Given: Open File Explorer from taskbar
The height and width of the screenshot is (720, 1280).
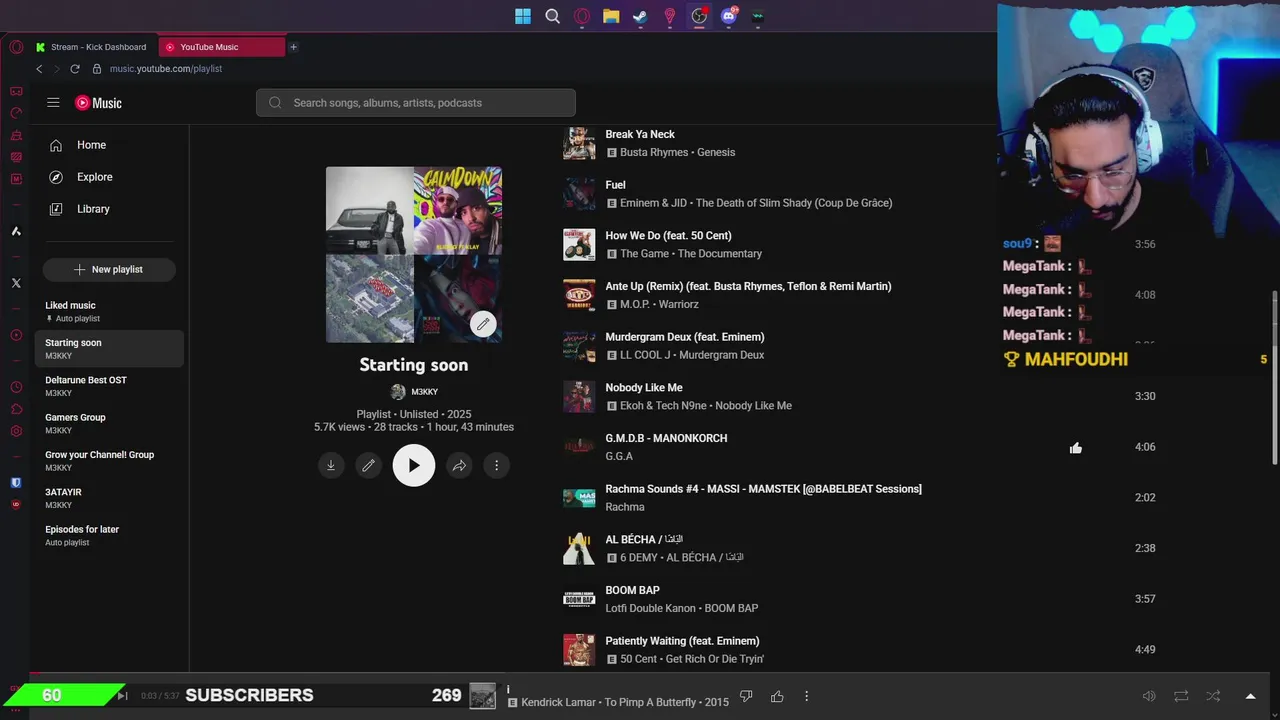Looking at the screenshot, I should coord(611,16).
